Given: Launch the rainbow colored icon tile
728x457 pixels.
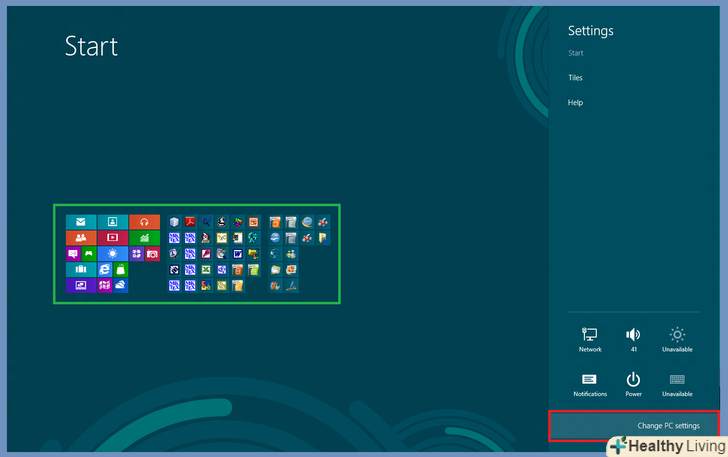Looking at the screenshot, I should [237, 222].
